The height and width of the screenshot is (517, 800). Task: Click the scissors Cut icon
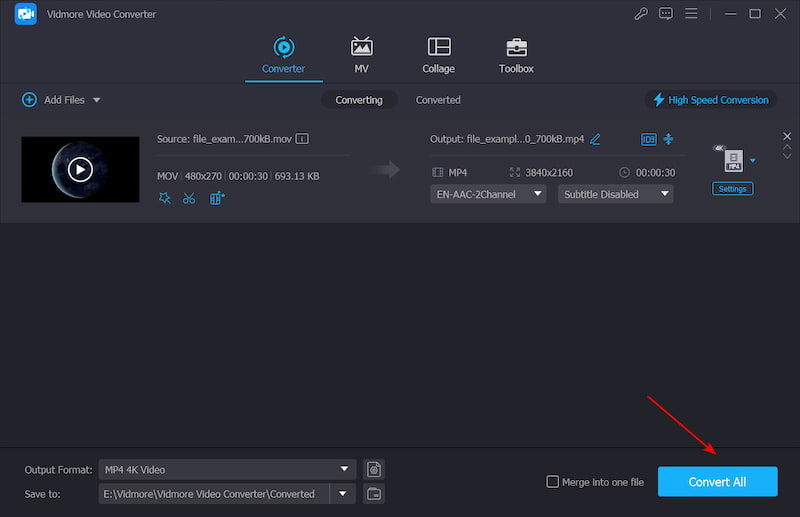click(x=189, y=198)
